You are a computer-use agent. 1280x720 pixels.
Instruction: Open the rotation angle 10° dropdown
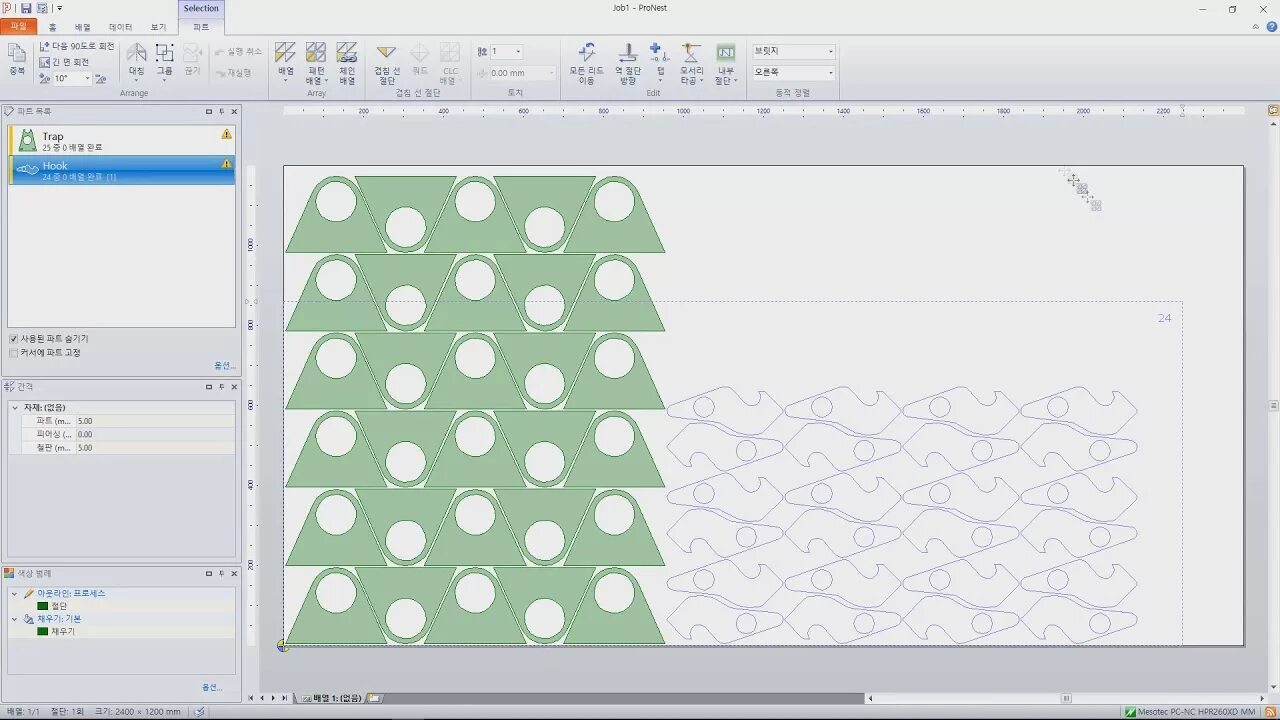(x=88, y=78)
